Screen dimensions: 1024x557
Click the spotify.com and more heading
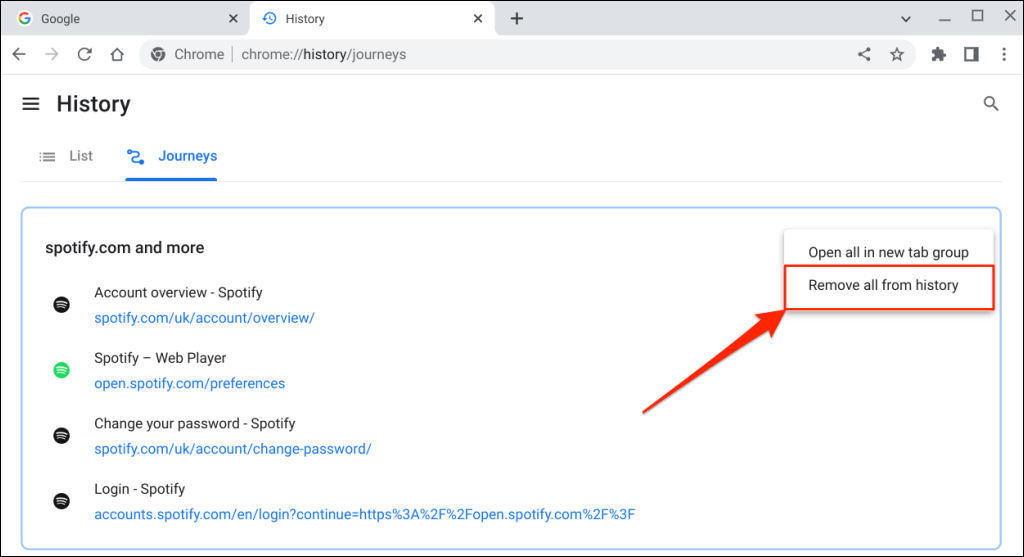click(125, 247)
